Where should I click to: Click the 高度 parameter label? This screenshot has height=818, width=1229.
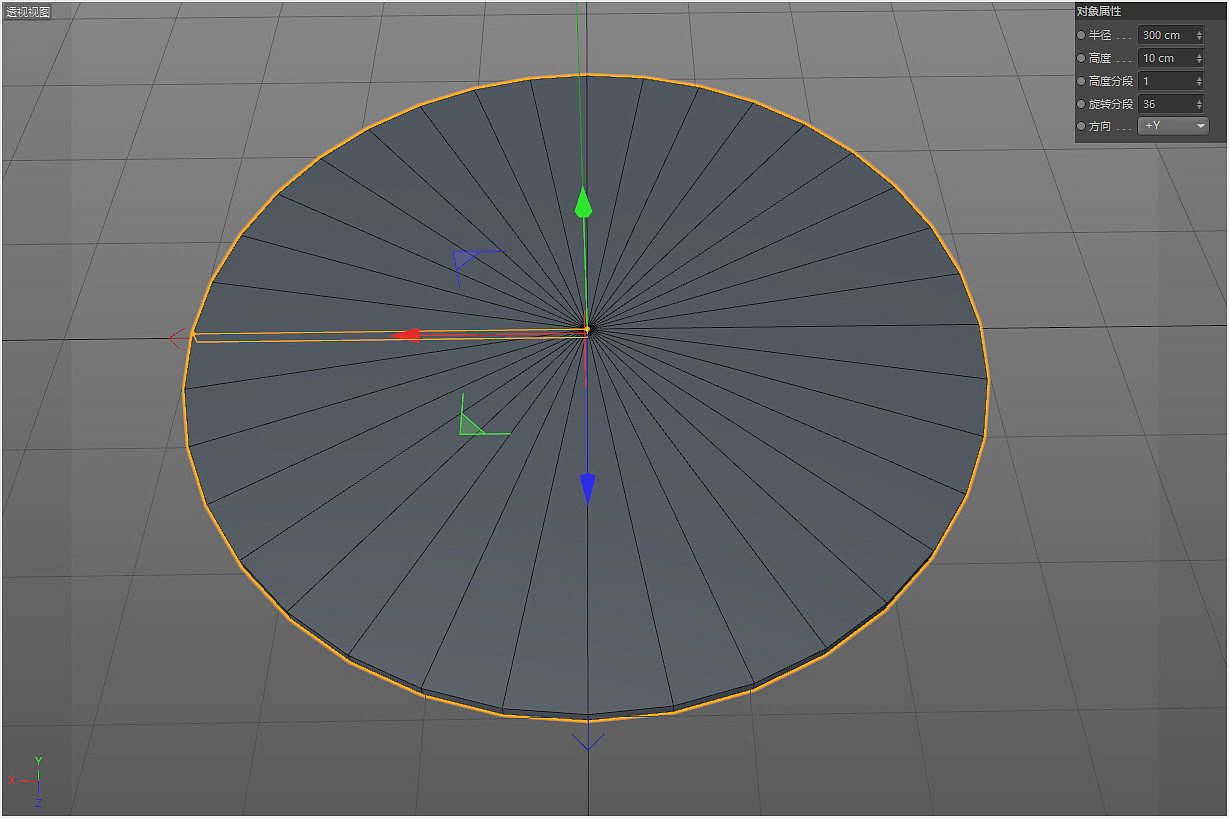(x=1100, y=58)
